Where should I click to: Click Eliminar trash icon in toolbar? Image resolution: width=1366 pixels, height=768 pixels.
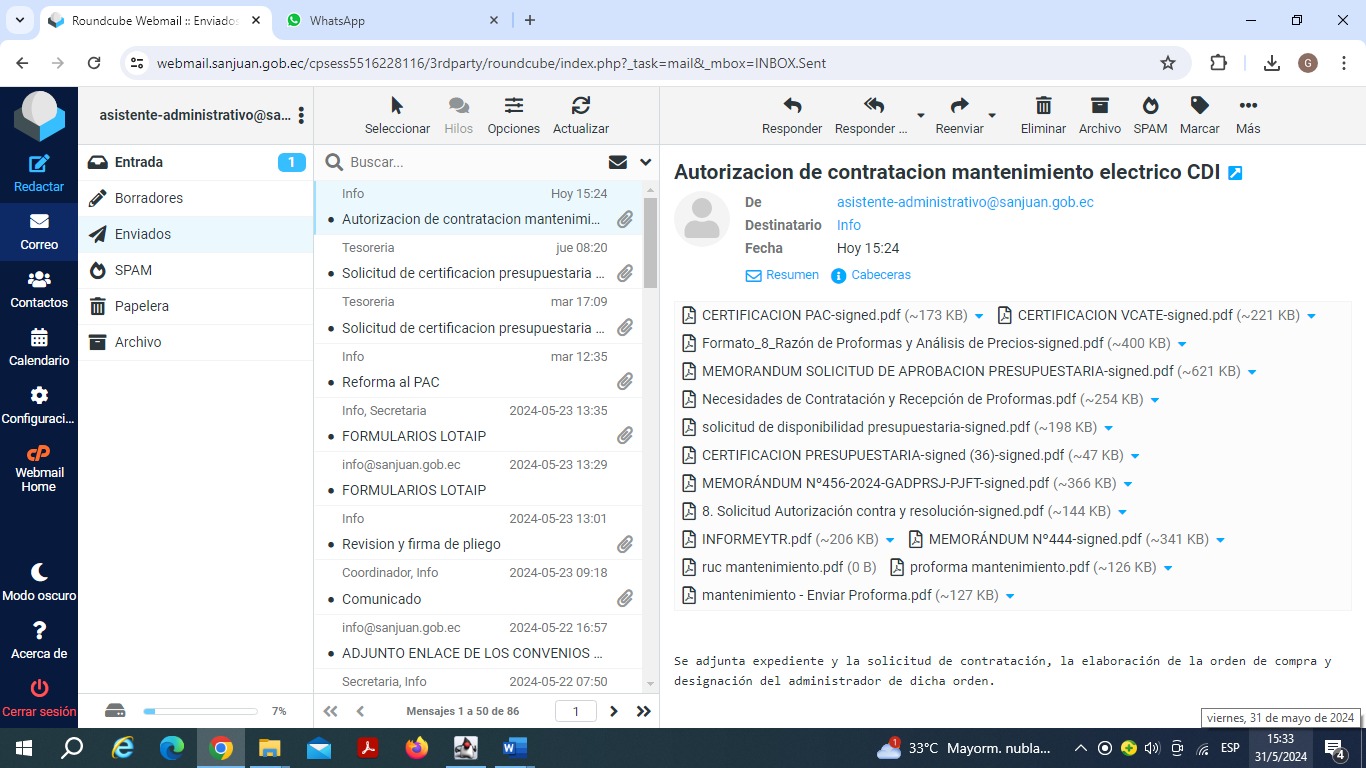[1043, 106]
